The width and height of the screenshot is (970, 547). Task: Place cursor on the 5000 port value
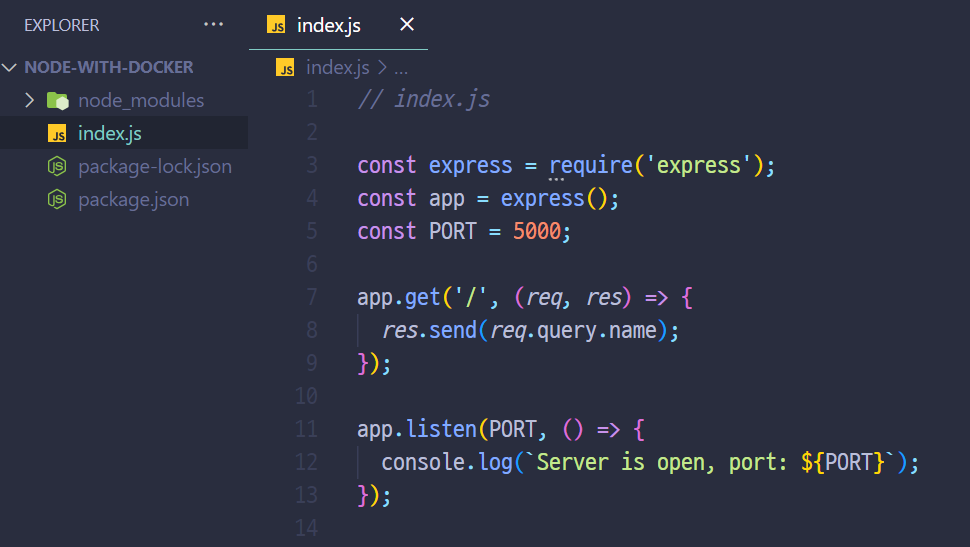click(x=536, y=231)
